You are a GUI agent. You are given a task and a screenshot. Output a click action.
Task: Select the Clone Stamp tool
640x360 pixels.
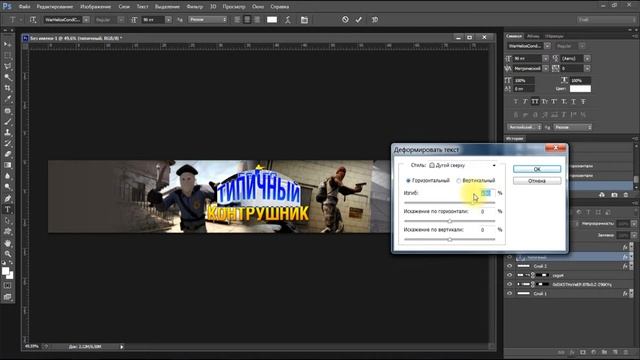click(7, 133)
